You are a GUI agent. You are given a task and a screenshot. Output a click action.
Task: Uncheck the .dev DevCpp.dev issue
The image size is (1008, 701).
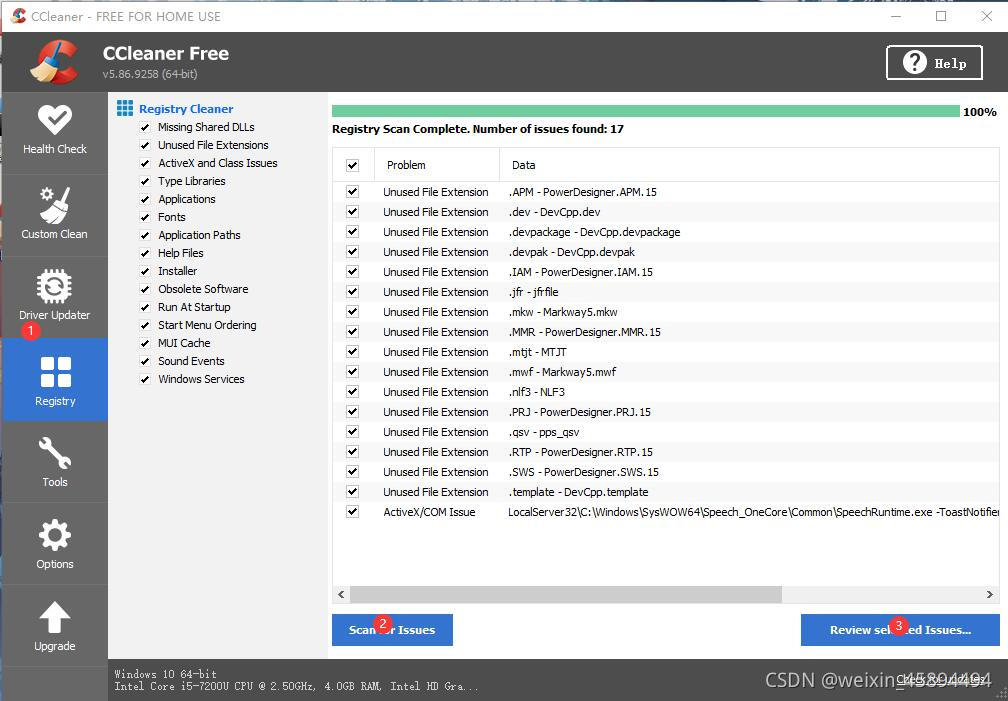(x=352, y=212)
